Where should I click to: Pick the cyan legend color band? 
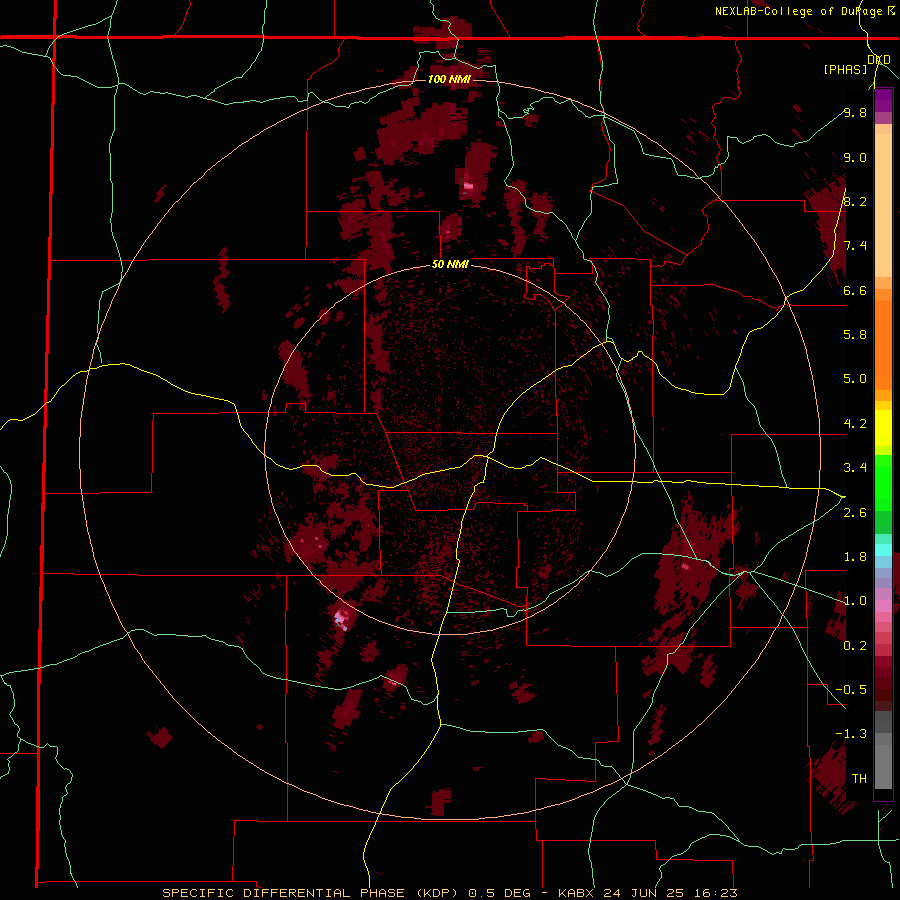[883, 550]
